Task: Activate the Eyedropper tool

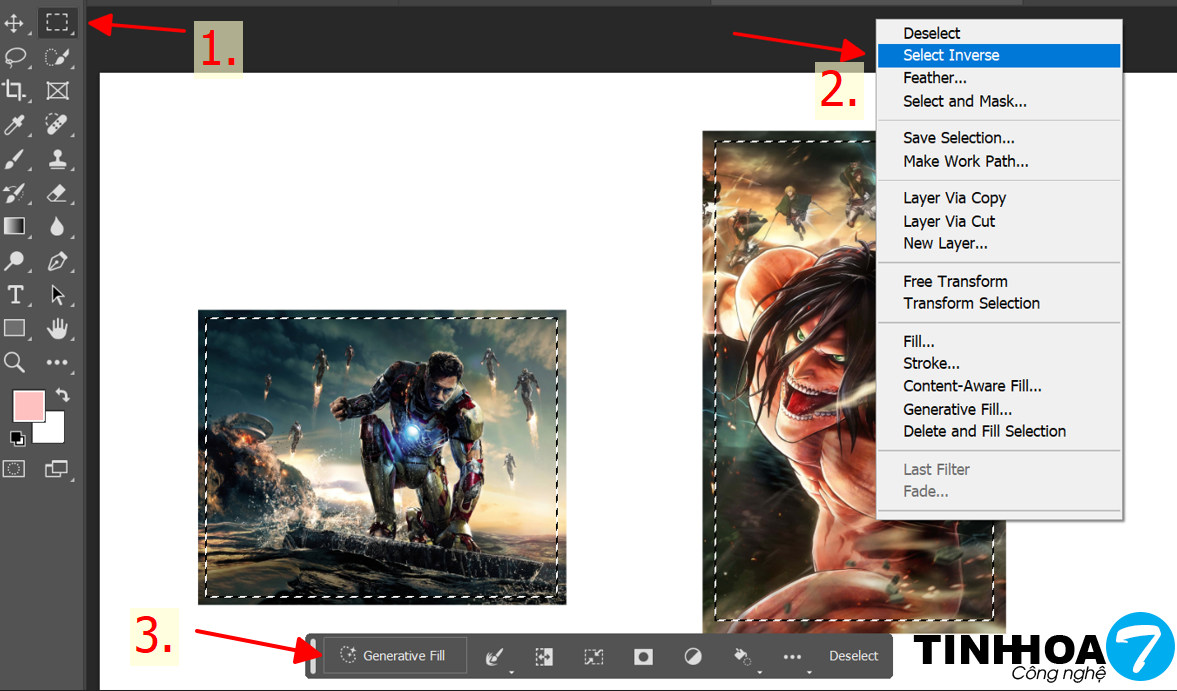Action: click(15, 125)
